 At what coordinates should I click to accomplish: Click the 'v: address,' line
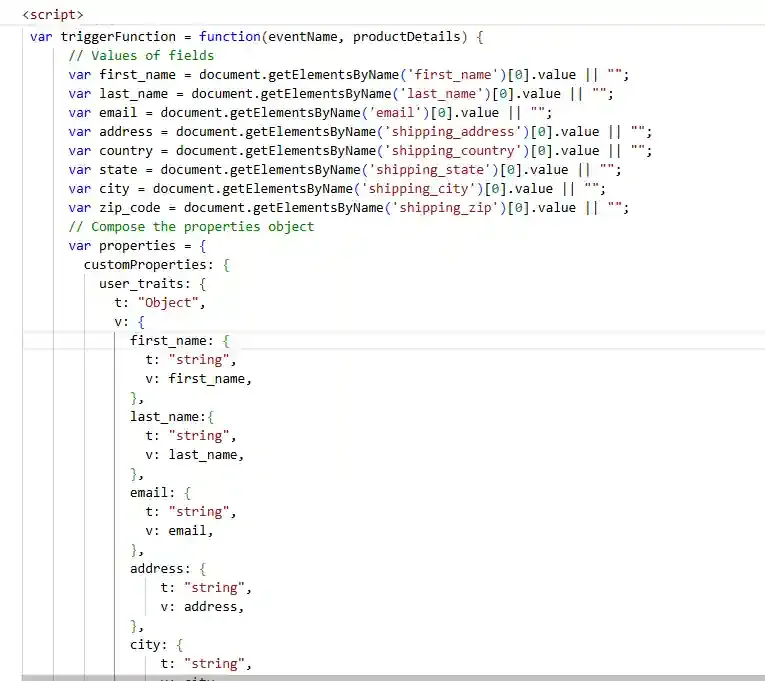(x=202, y=607)
